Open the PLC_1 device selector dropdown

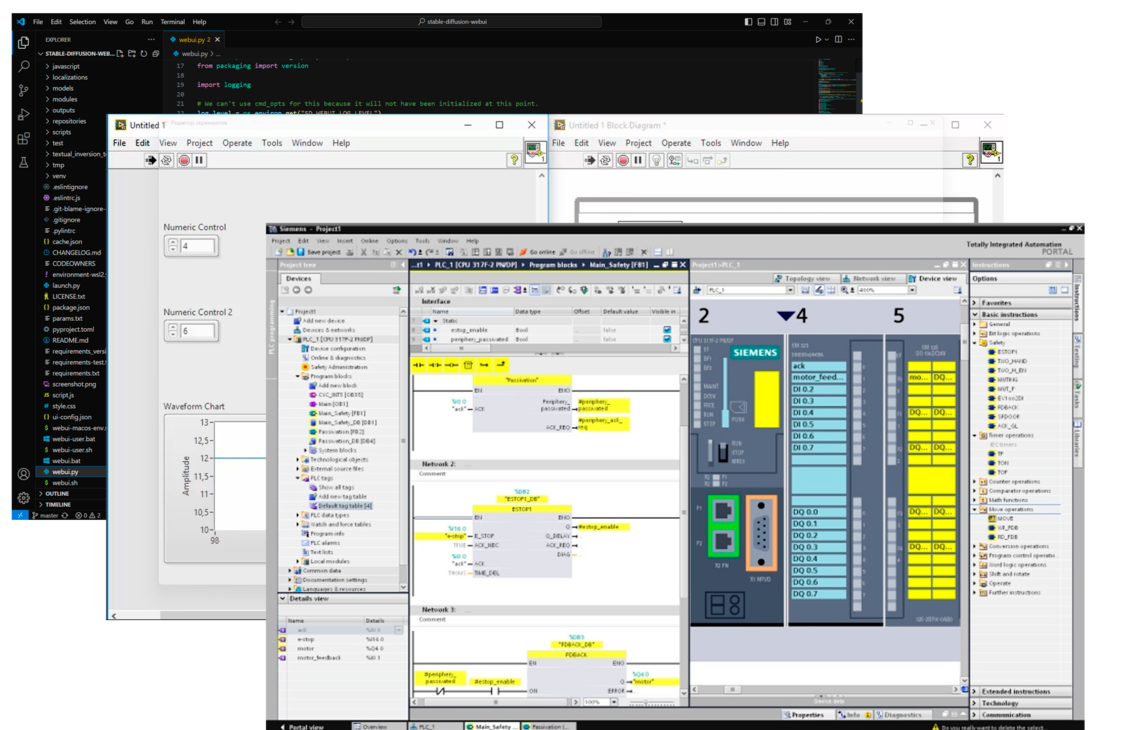click(x=790, y=290)
